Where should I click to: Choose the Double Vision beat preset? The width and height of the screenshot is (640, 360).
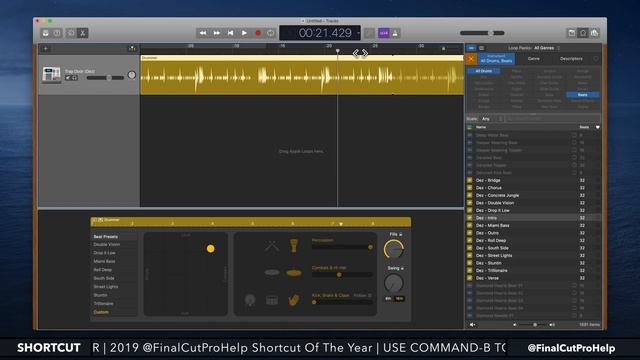click(x=107, y=244)
